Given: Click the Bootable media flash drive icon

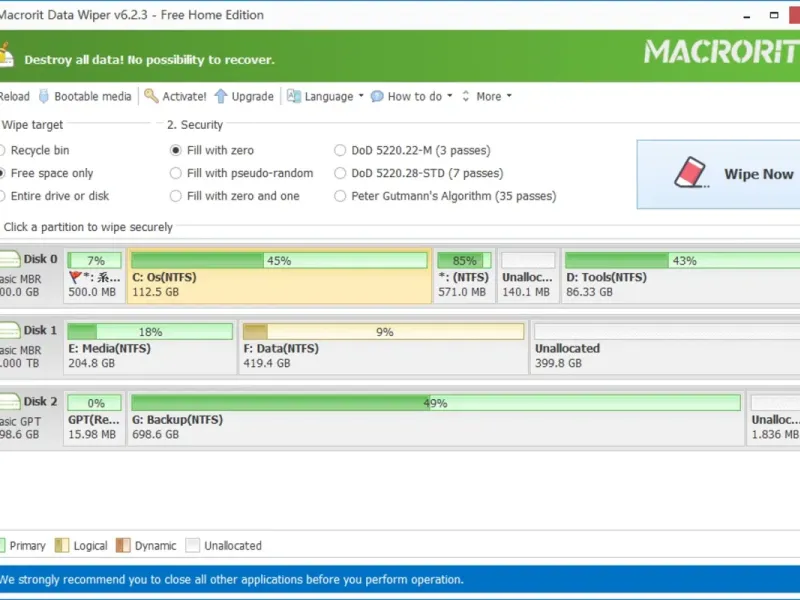Looking at the screenshot, I should (x=44, y=96).
